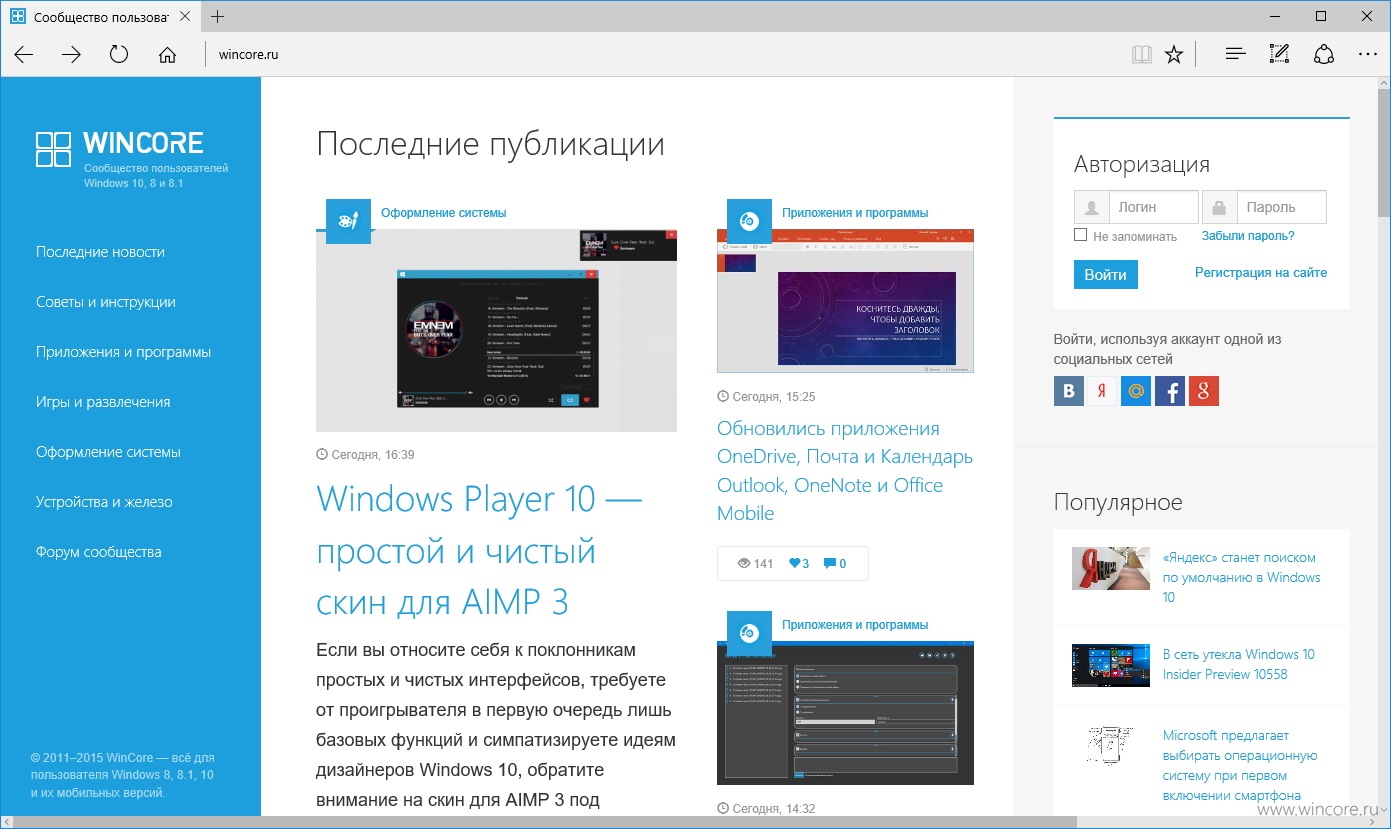Toggle the 'Не запоминать' checkbox
This screenshot has height=829, width=1391.
[x=1080, y=235]
